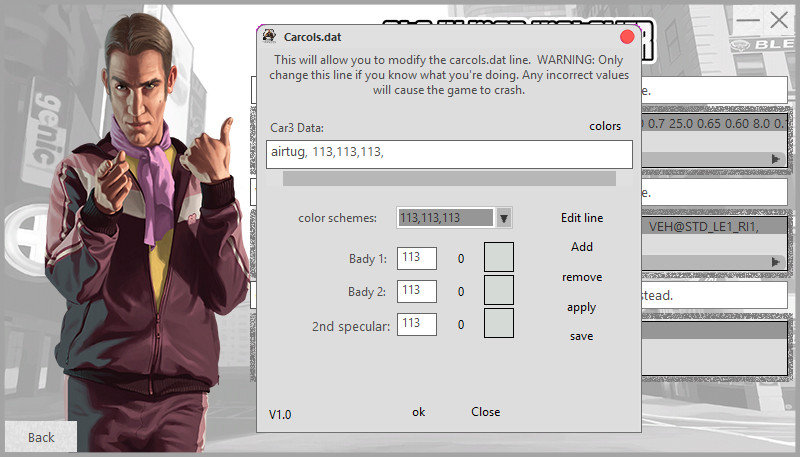Click the Close text button at the dialog bottom

coord(485,412)
